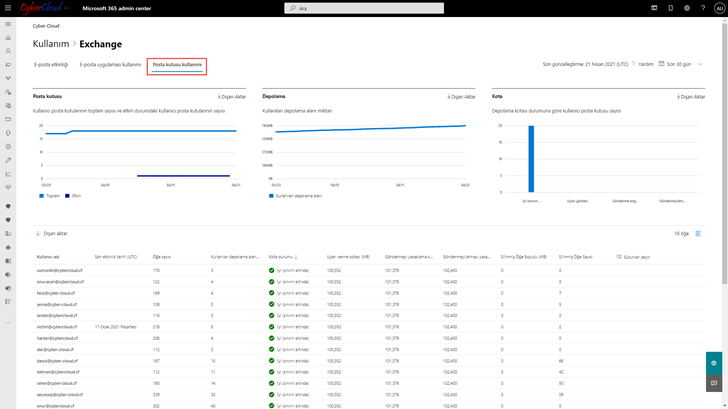Select the lokman@cybercloud.cf row
The image size is (728, 409).
coord(369,372)
